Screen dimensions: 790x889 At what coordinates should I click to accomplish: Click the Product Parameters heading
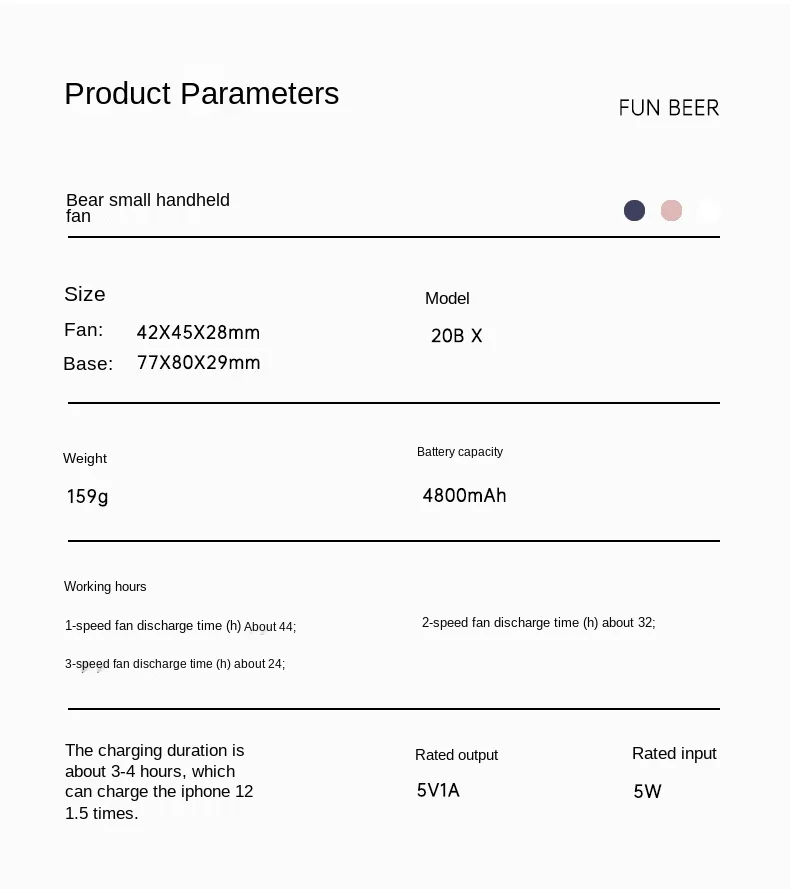tap(201, 94)
